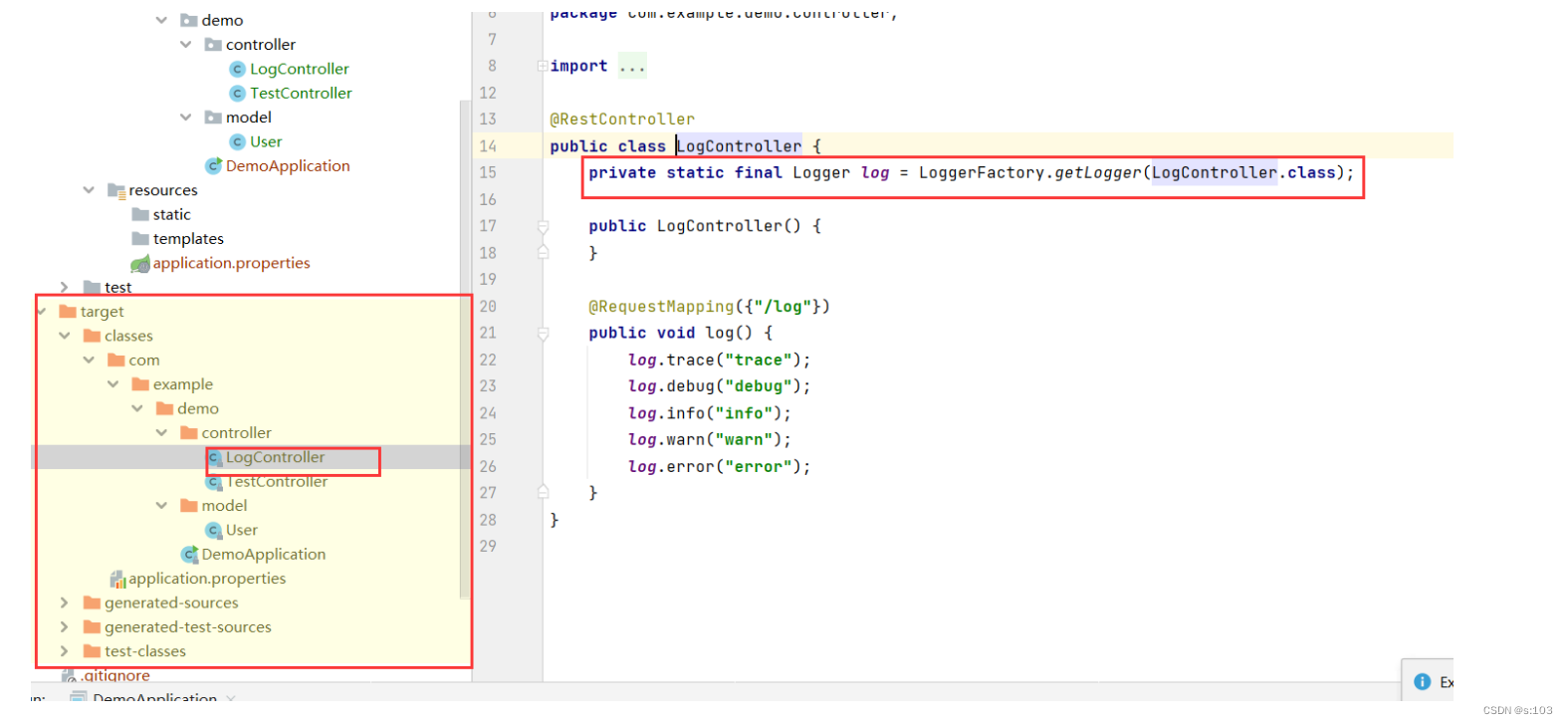This screenshot has height=724, width=1568.
Task: Open the .gitignore file
Action: coord(115,675)
